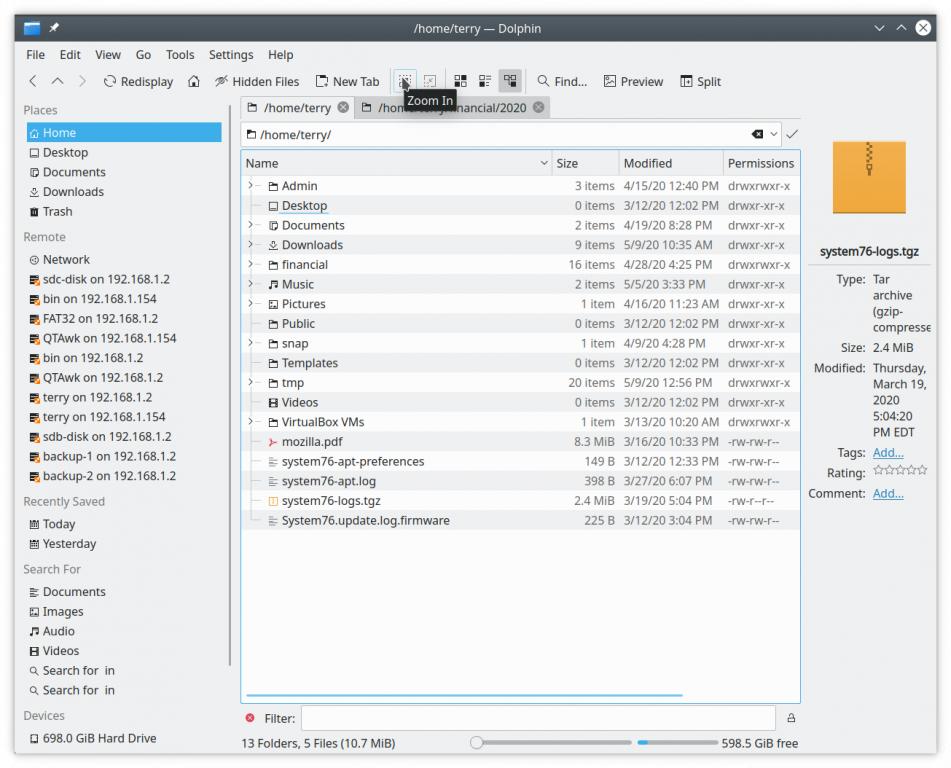Click the Find button
This screenshot has width=951, height=768.
pos(562,82)
